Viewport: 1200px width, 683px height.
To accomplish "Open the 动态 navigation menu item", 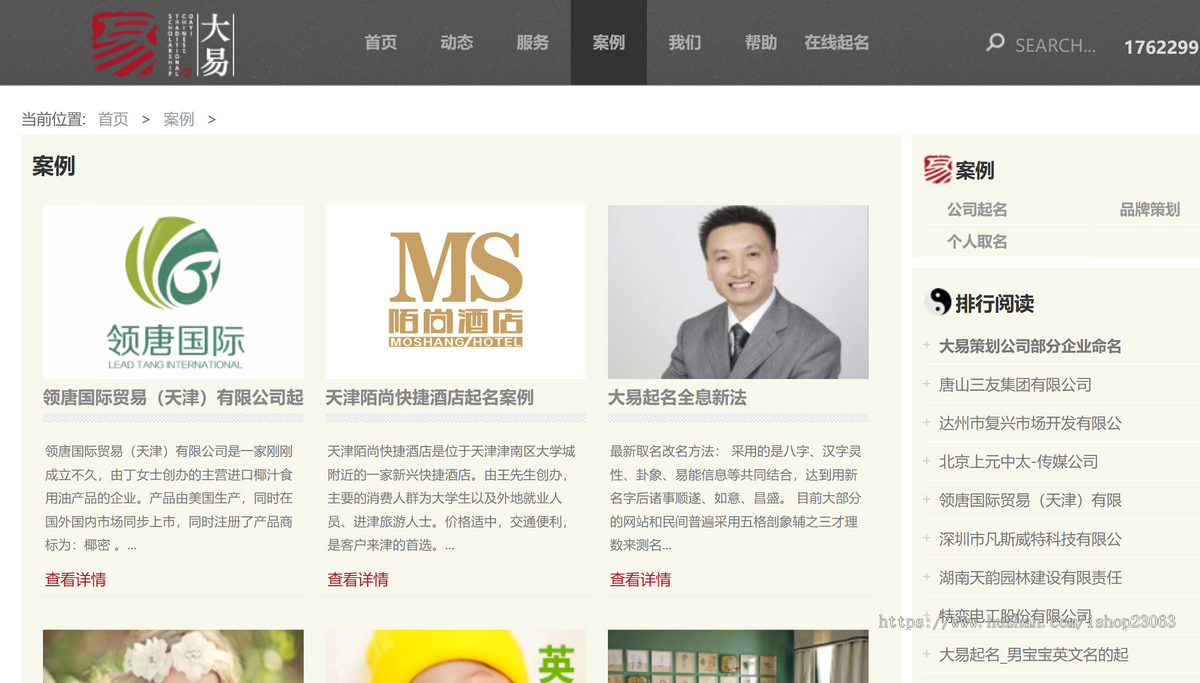I will [457, 43].
